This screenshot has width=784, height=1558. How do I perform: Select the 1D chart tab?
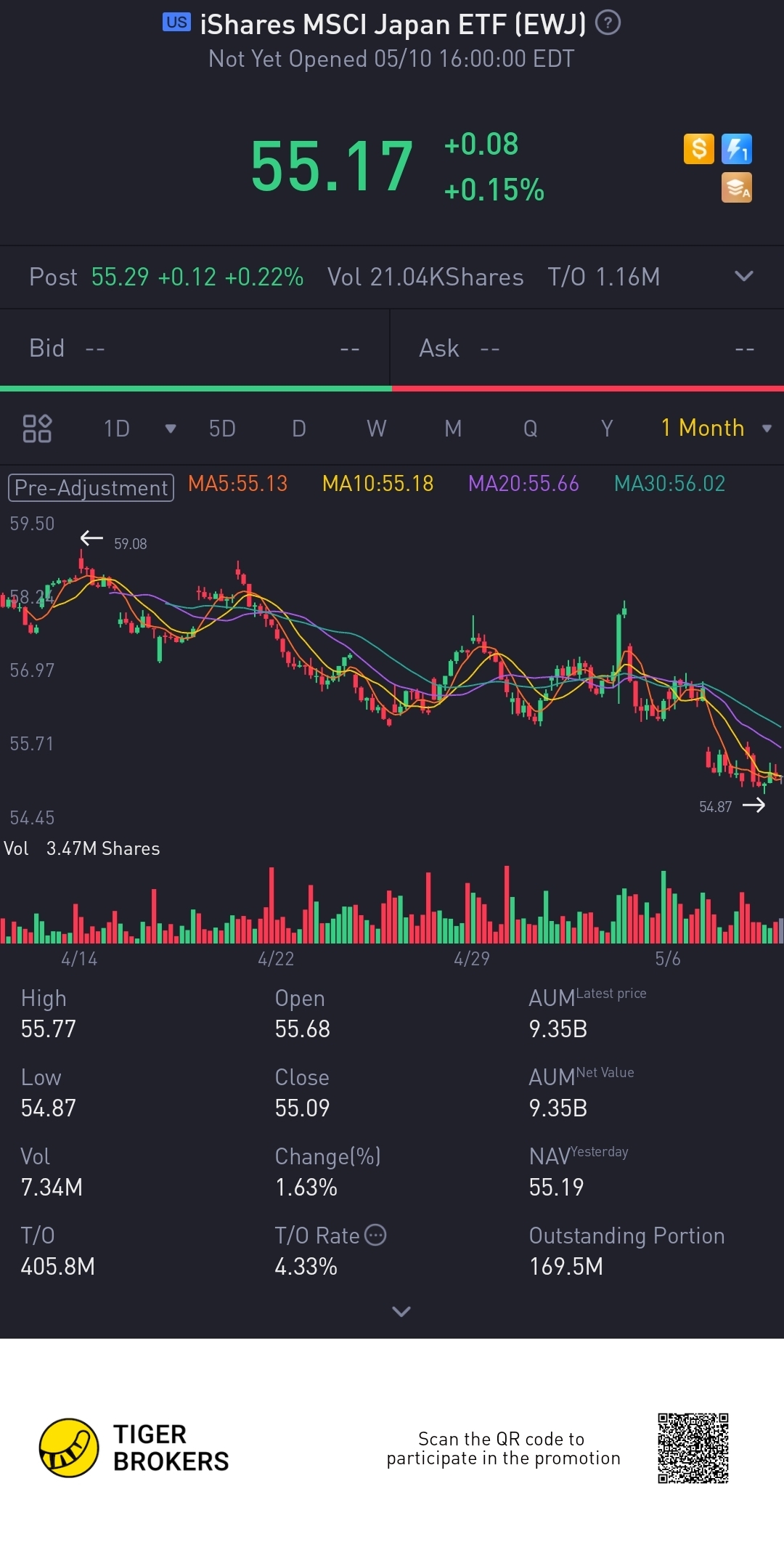tap(117, 429)
